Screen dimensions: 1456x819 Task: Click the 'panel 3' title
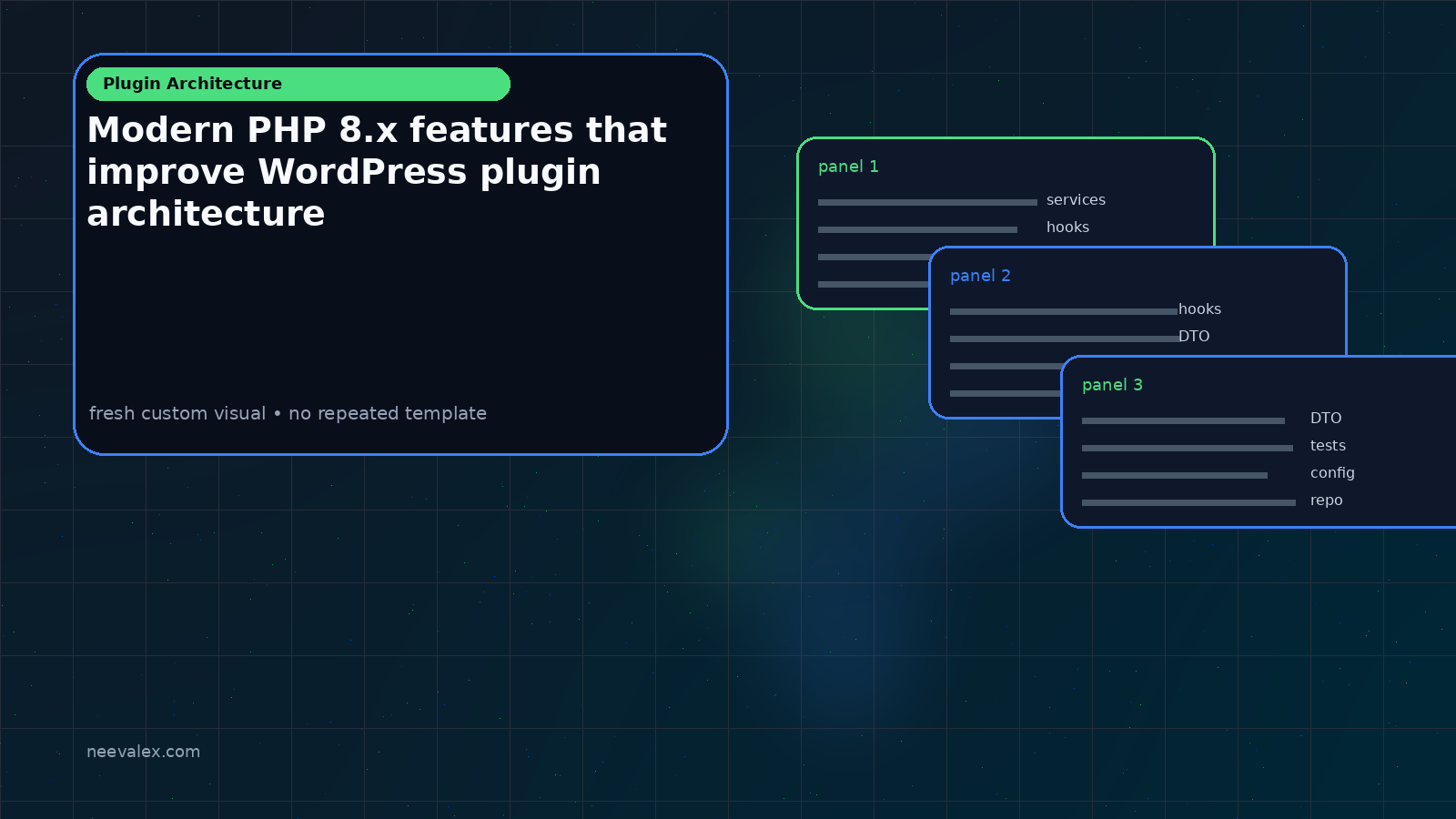pyautogui.click(x=1112, y=385)
